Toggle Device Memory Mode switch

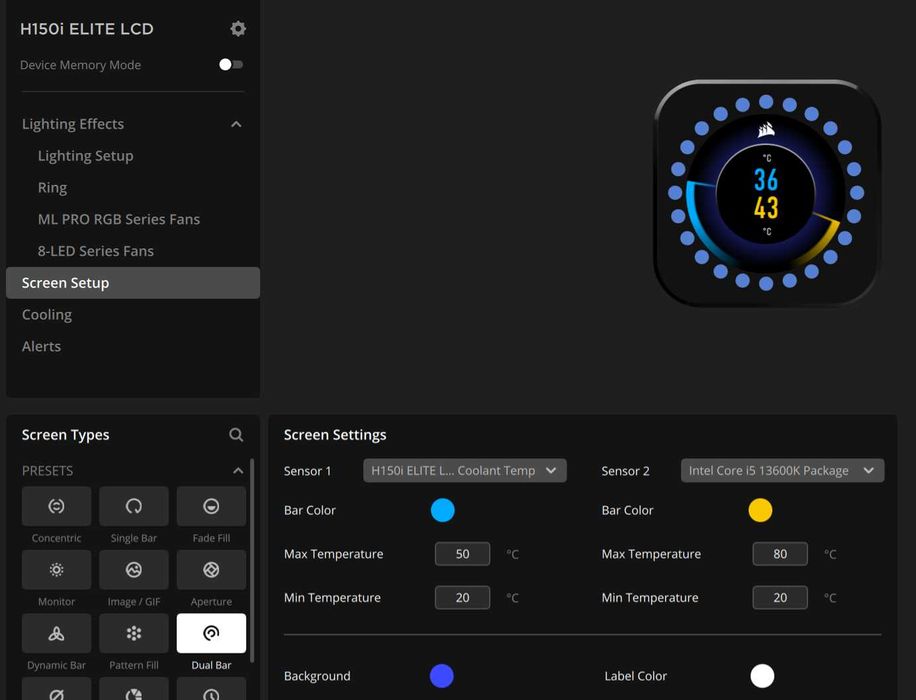[231, 65]
